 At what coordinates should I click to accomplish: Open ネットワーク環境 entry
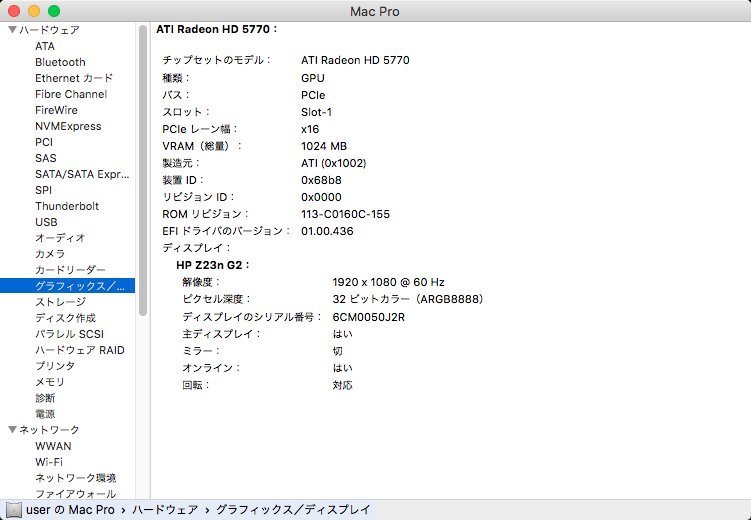tap(76, 478)
